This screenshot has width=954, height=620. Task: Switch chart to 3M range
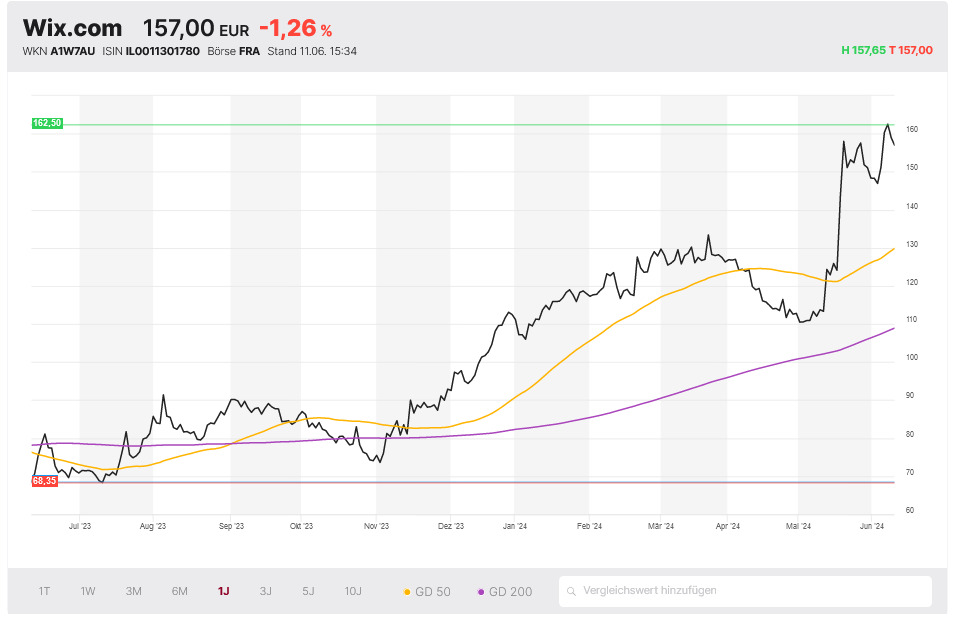pyautogui.click(x=133, y=591)
